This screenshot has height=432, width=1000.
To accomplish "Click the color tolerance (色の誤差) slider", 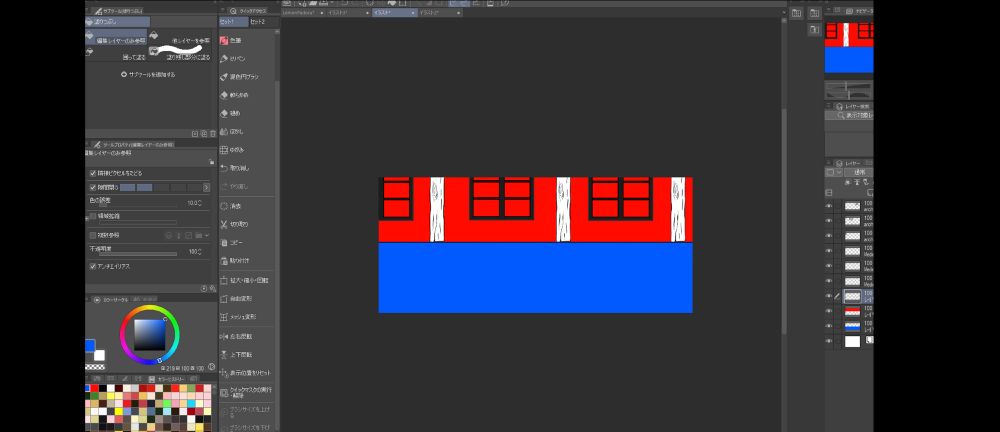I will point(138,207).
